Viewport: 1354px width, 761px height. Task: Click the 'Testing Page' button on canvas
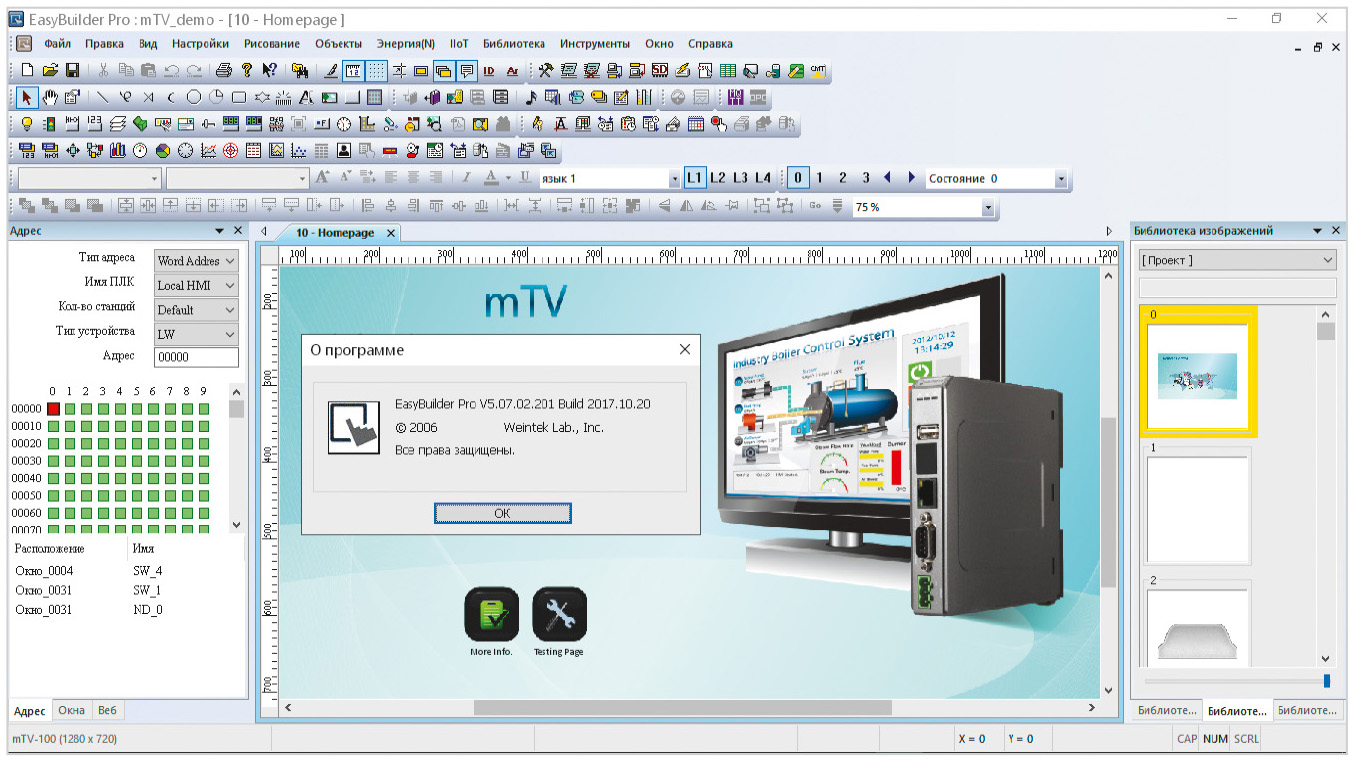[x=559, y=615]
